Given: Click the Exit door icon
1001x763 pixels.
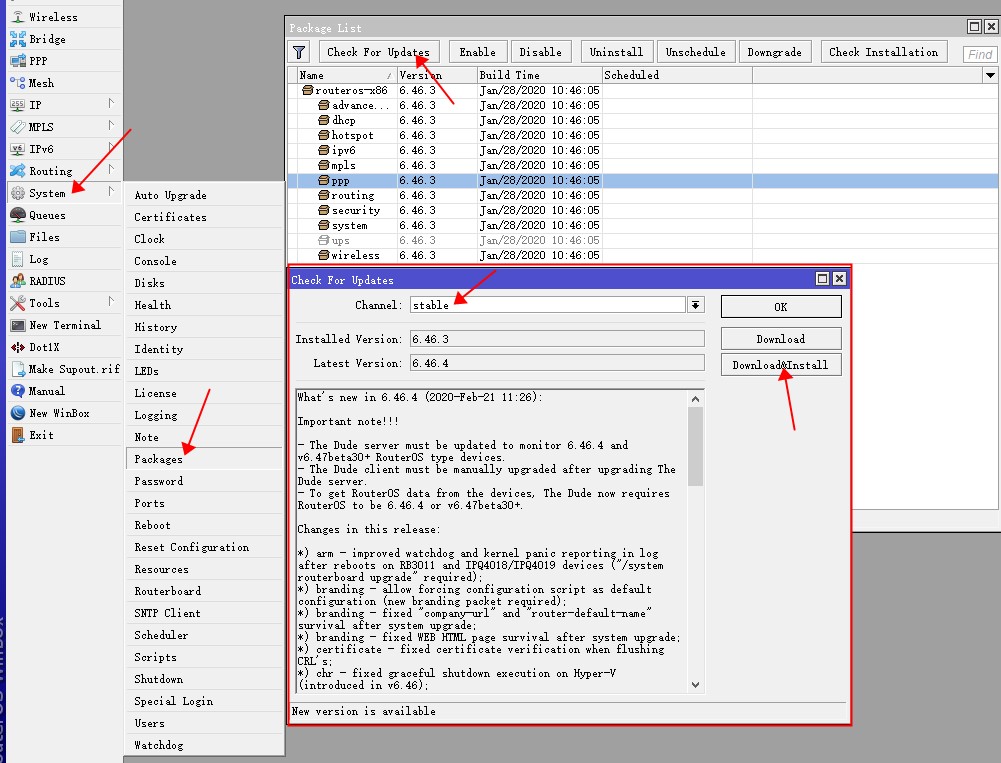Looking at the screenshot, I should pyautogui.click(x=18, y=435).
